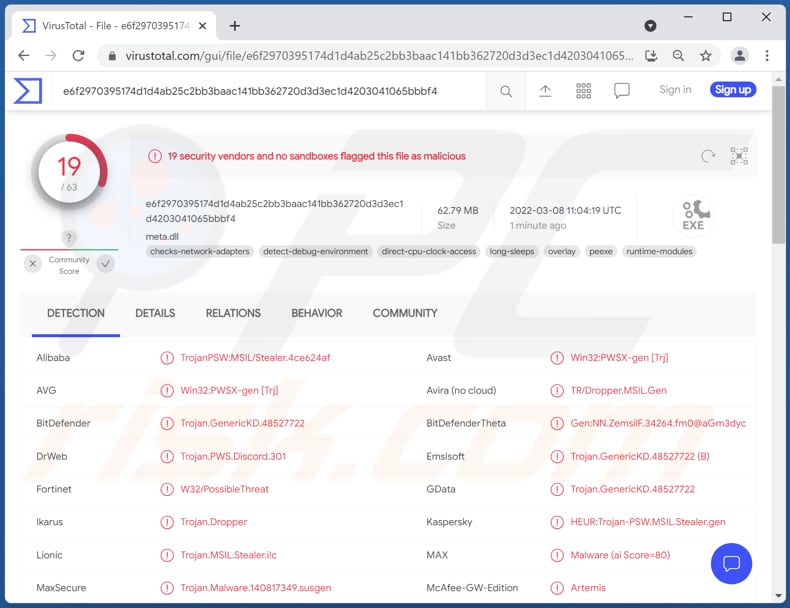The width and height of the screenshot is (790, 608).
Task: Click the overlay tag
Action: click(561, 251)
